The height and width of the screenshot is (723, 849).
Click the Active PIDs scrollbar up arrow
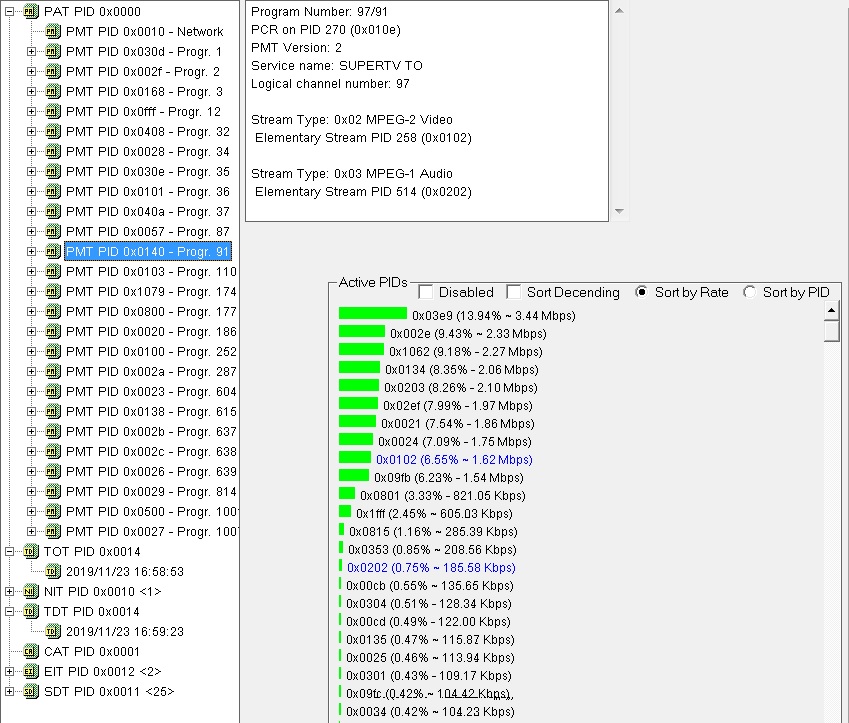click(x=831, y=310)
